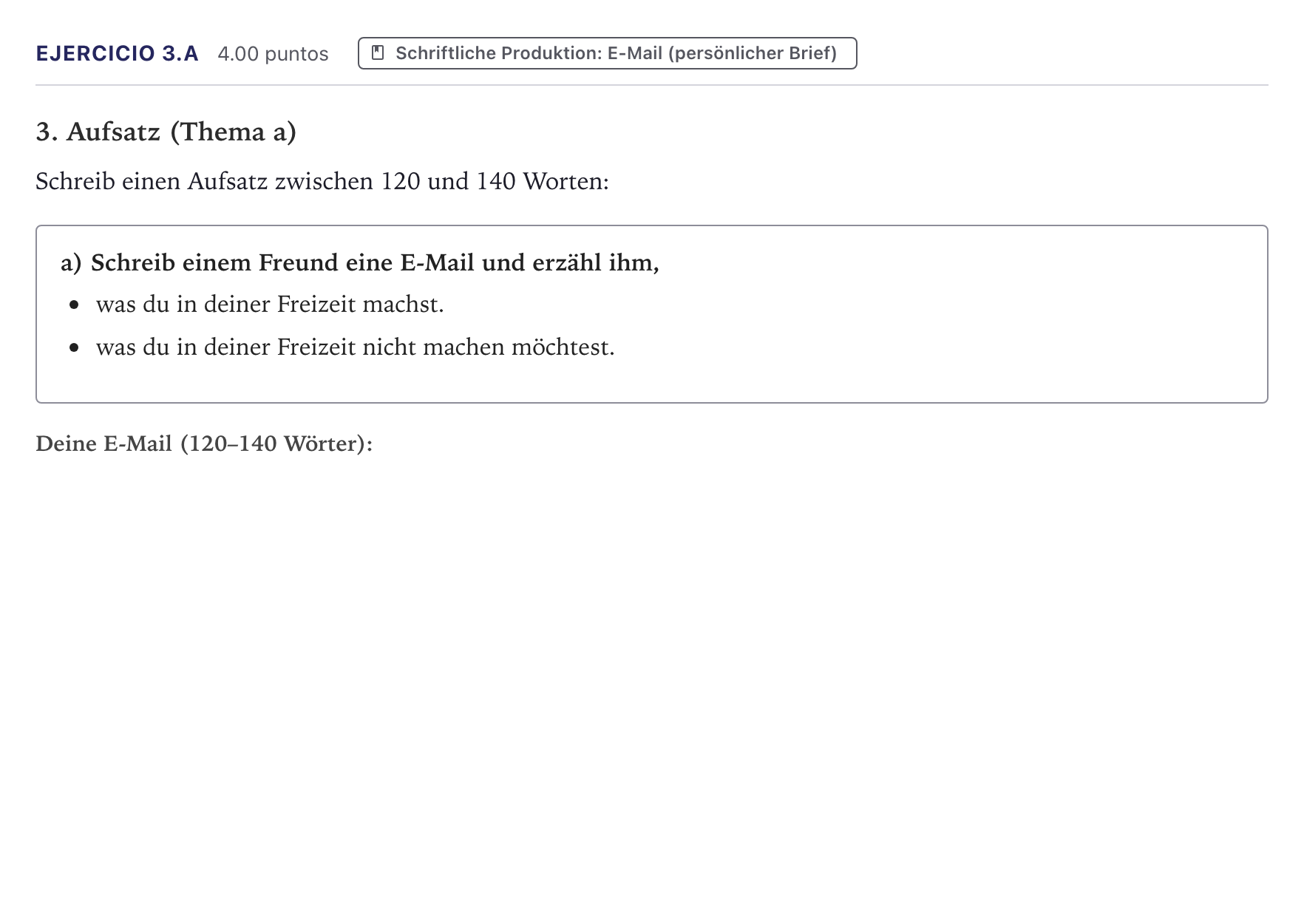Select the EJERCICIO 3.A heading

[x=118, y=54]
